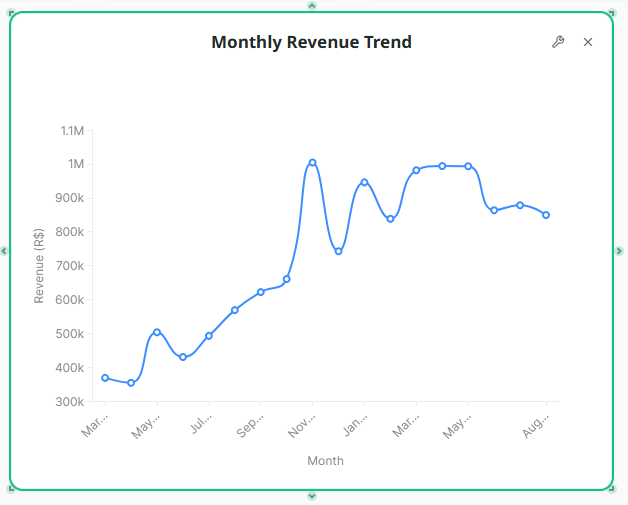Viewport: 628px width, 505px height.
Task: Click the left edge resize handle arrow
Action: (4, 251)
